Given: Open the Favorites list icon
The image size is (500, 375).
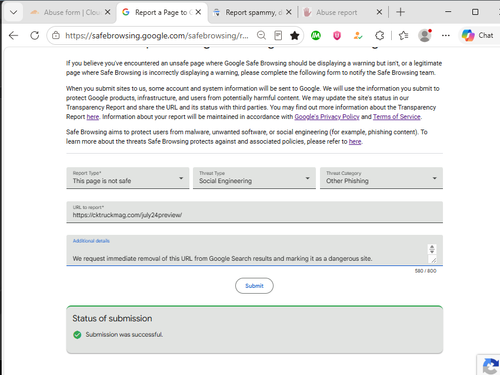Looking at the screenshot, I should point(403,35).
